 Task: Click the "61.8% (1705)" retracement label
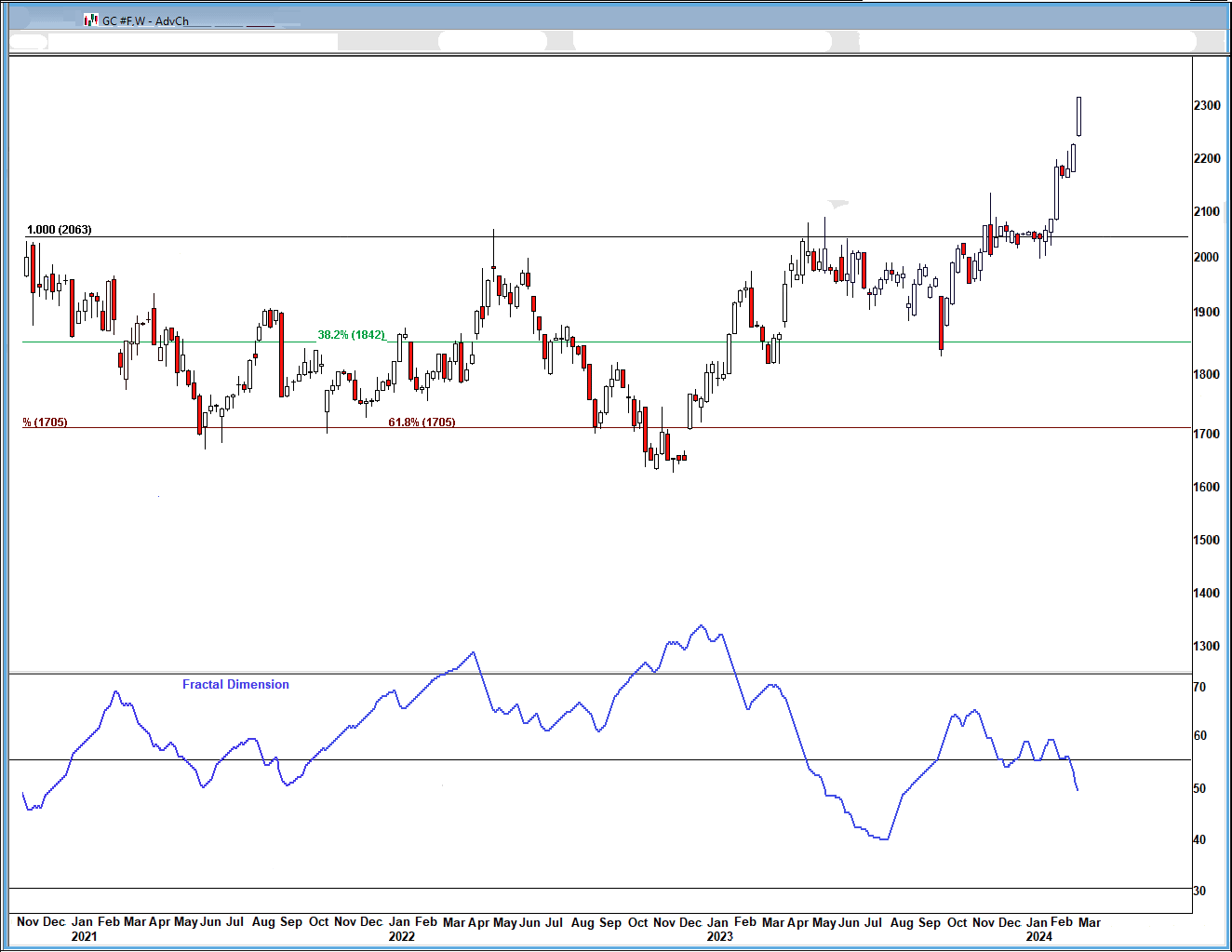pos(422,422)
